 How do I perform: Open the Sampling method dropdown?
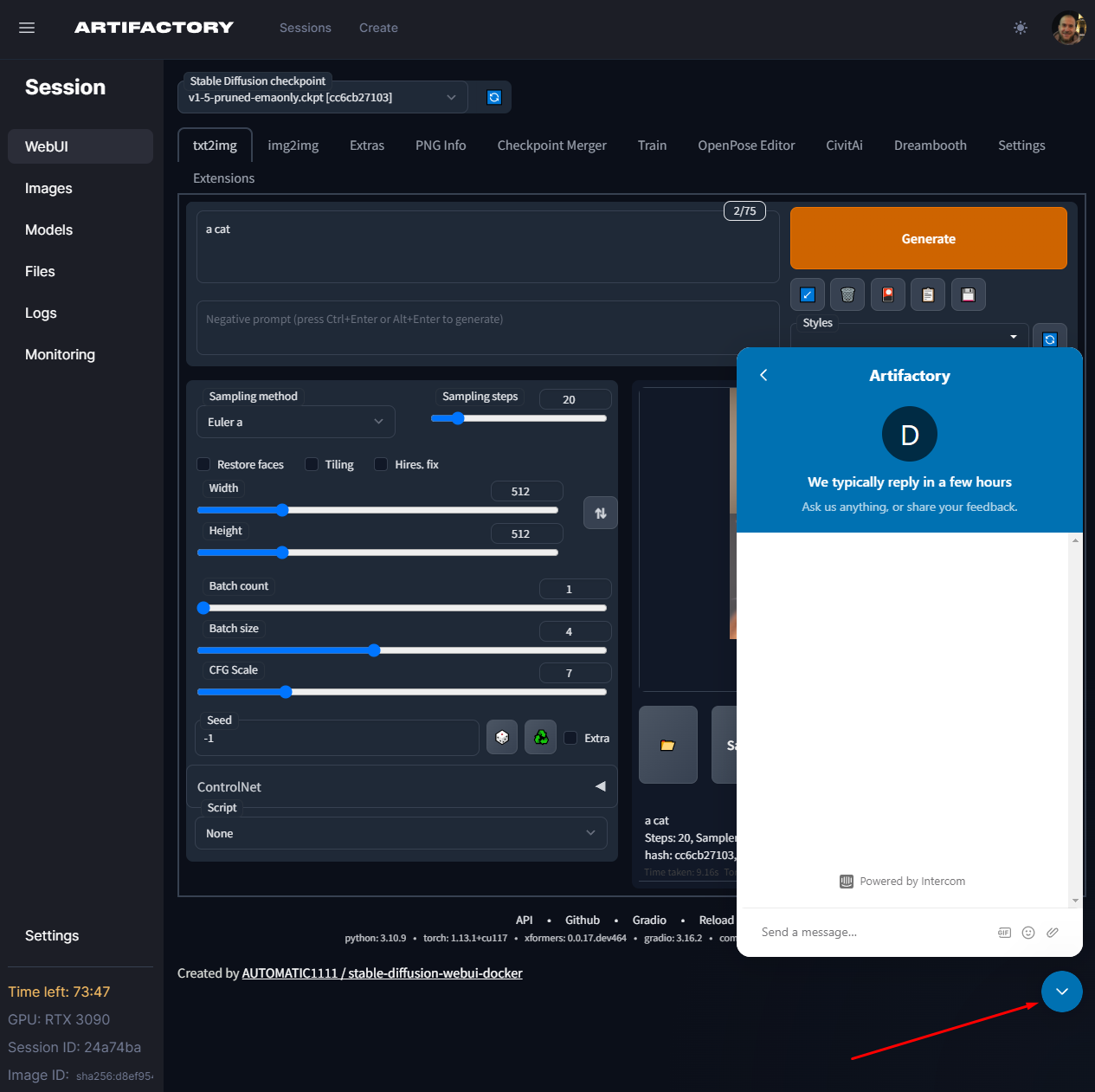tap(296, 422)
